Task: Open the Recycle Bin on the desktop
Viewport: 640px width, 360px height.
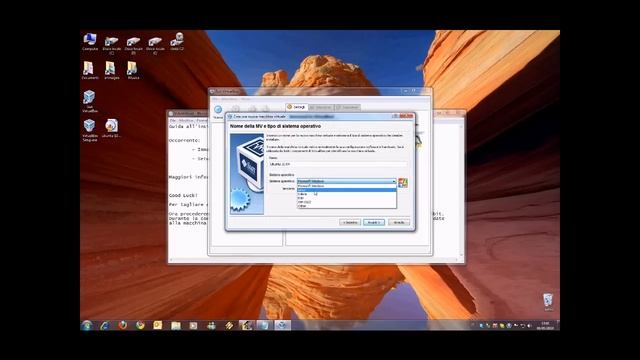Action: (x=548, y=302)
